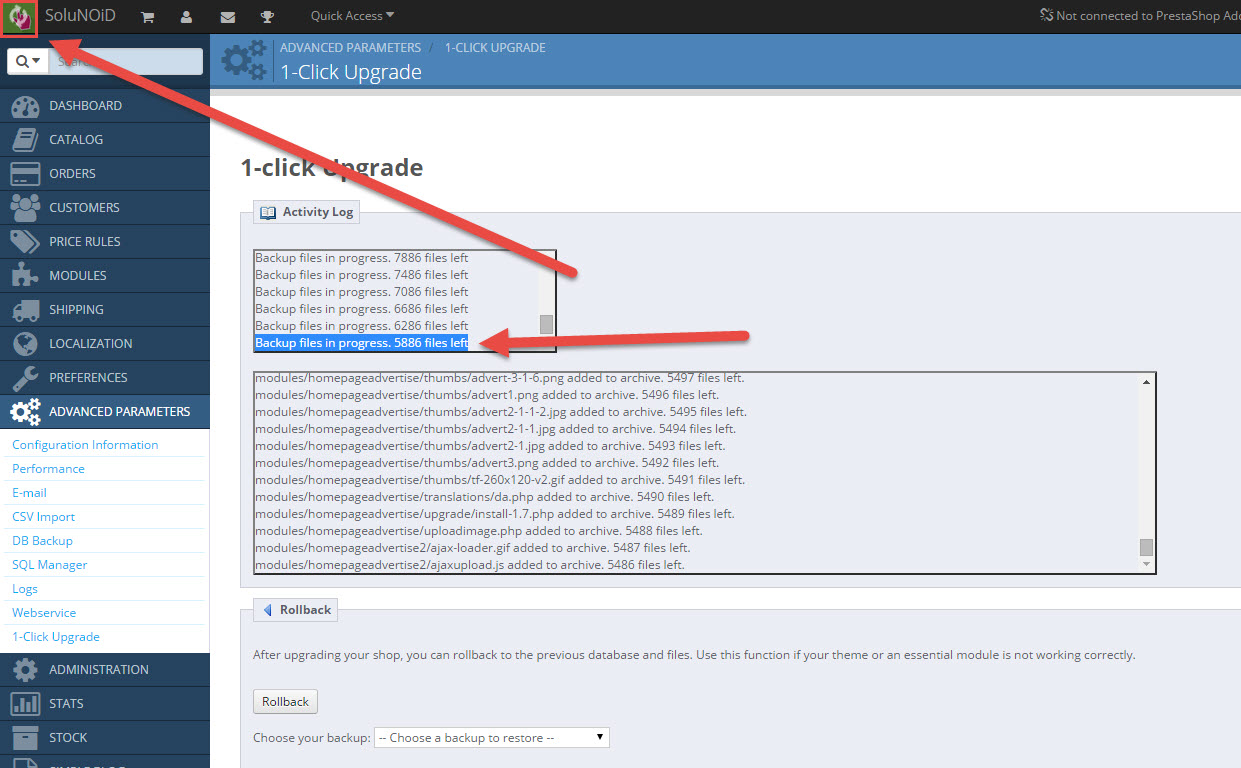This screenshot has height=768, width=1241.
Task: Open the CSV Import submenu link
Action: [43, 517]
